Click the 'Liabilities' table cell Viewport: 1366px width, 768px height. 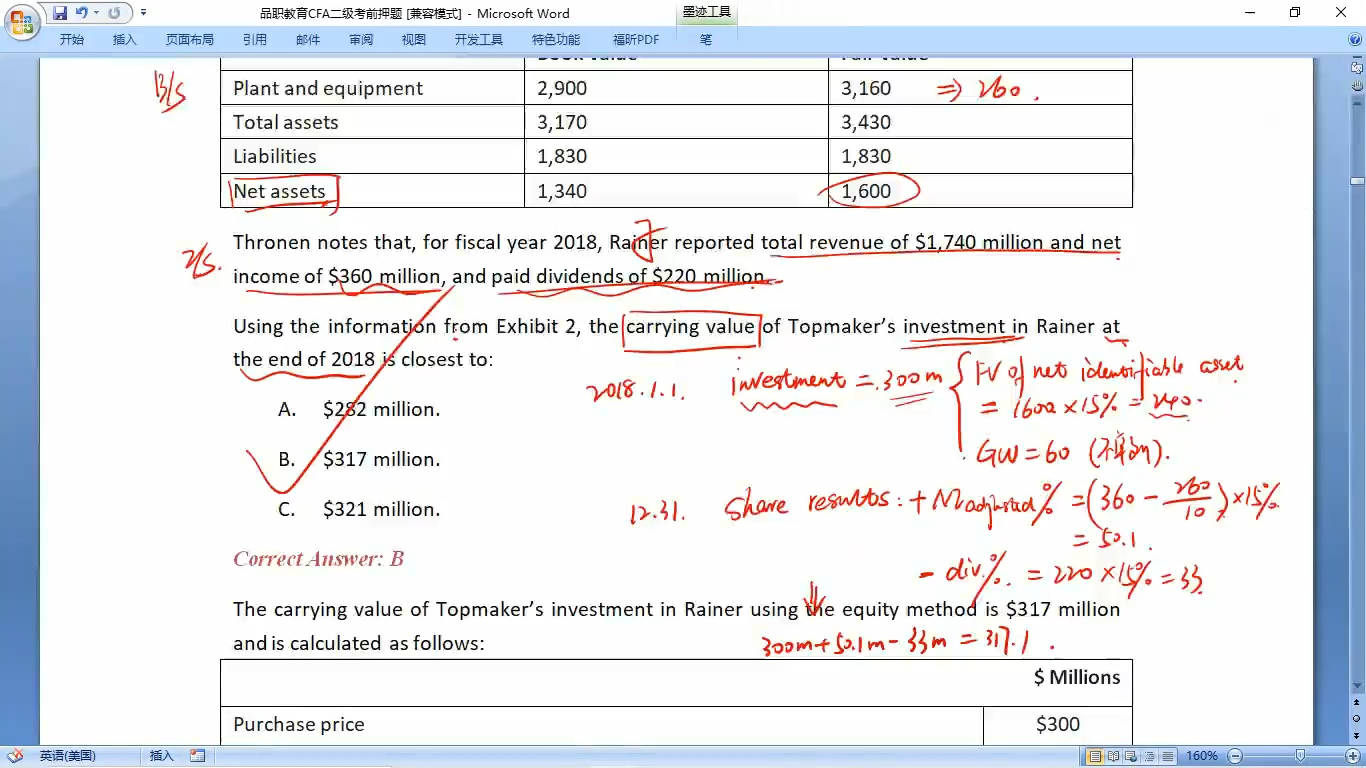pos(372,156)
